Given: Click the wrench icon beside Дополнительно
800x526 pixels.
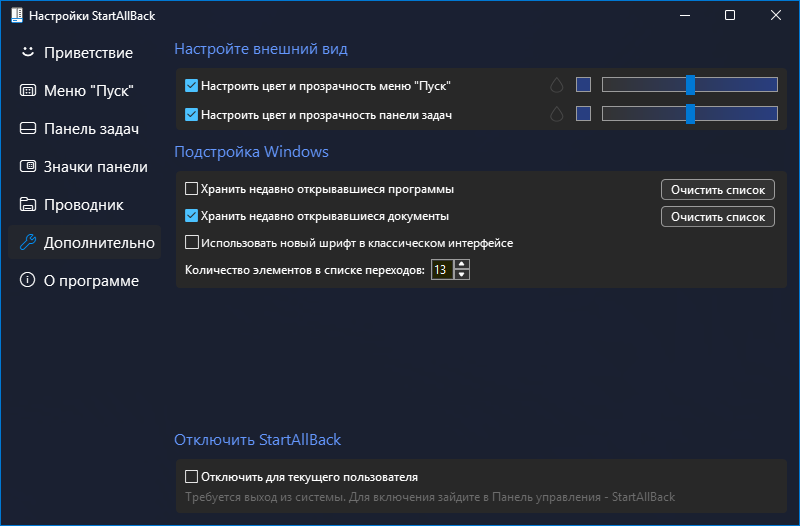Looking at the screenshot, I should coord(28,242).
